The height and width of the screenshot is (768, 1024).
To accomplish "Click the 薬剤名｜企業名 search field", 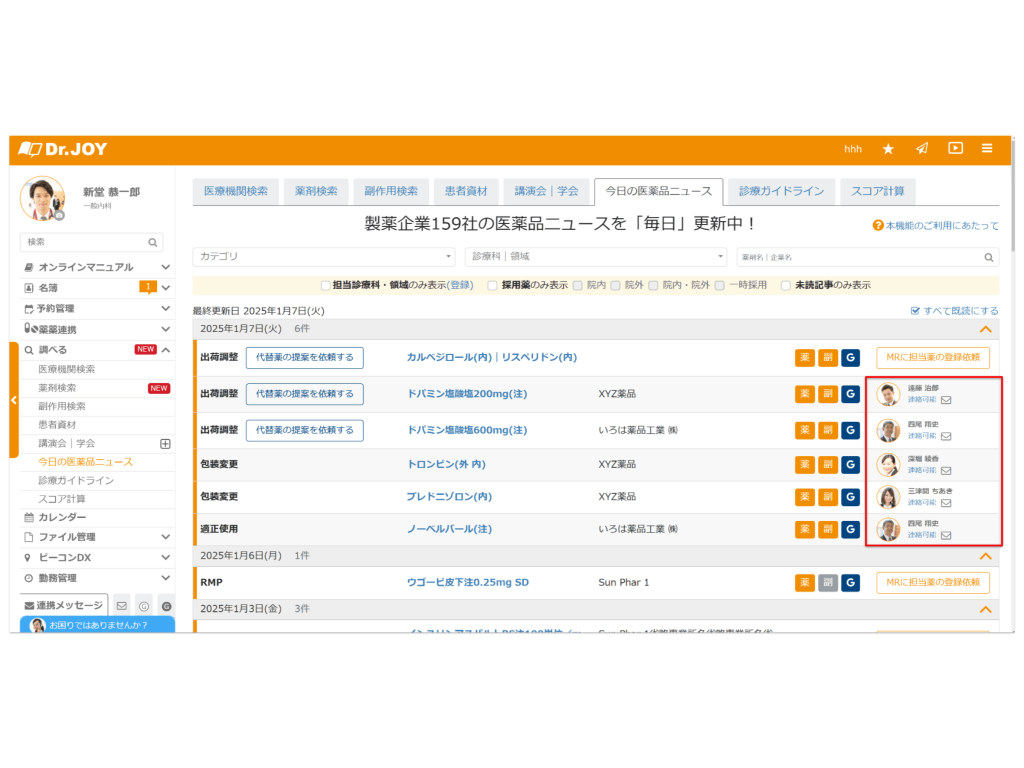I will (x=860, y=257).
